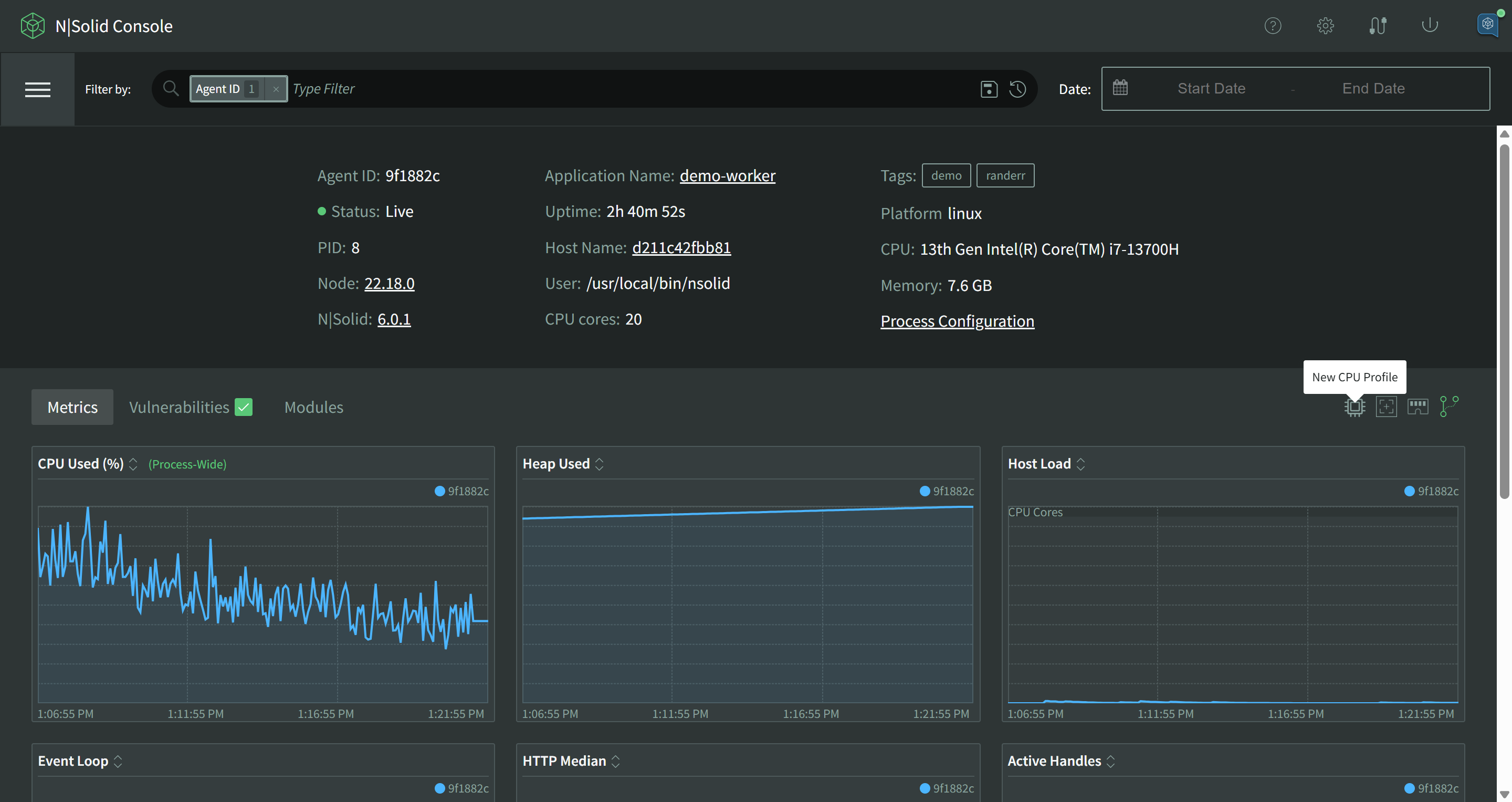Toggle 9f1882c series in Host Load chart

click(x=1431, y=491)
